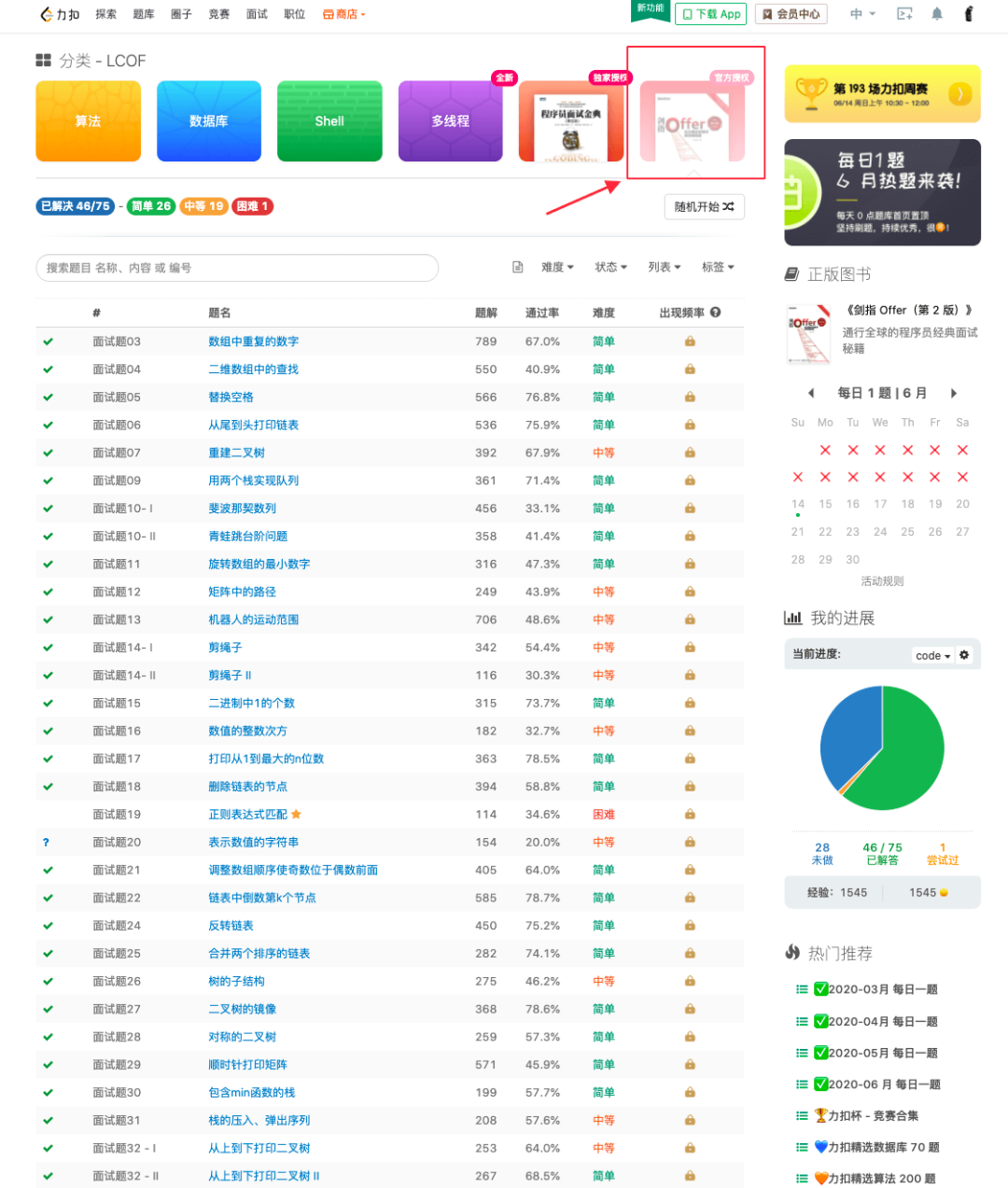Click the lock icon in 面试题25 row
Screen dimensions: 1008x1188
pyautogui.click(x=690, y=954)
